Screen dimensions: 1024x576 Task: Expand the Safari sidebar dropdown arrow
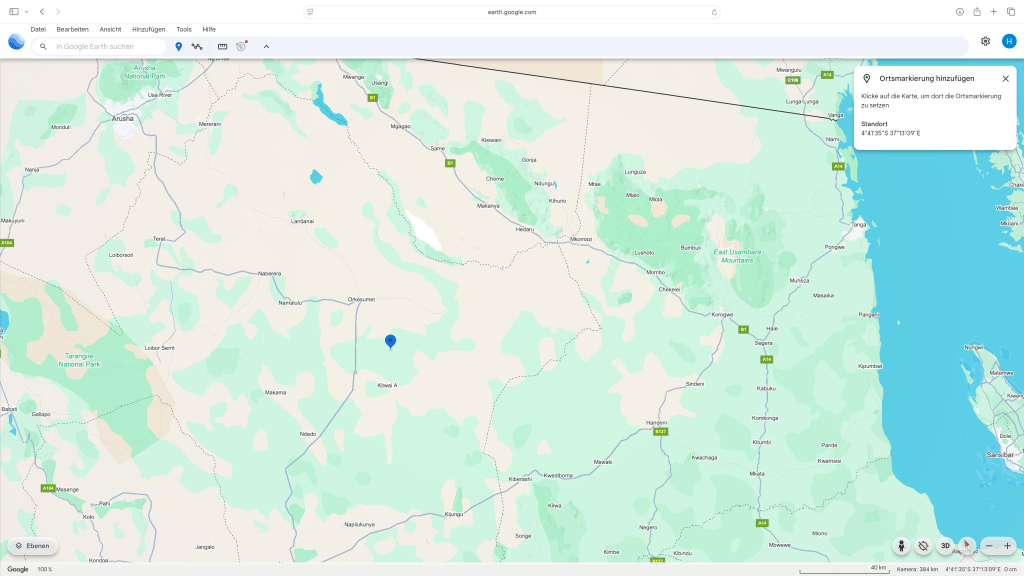26,12
